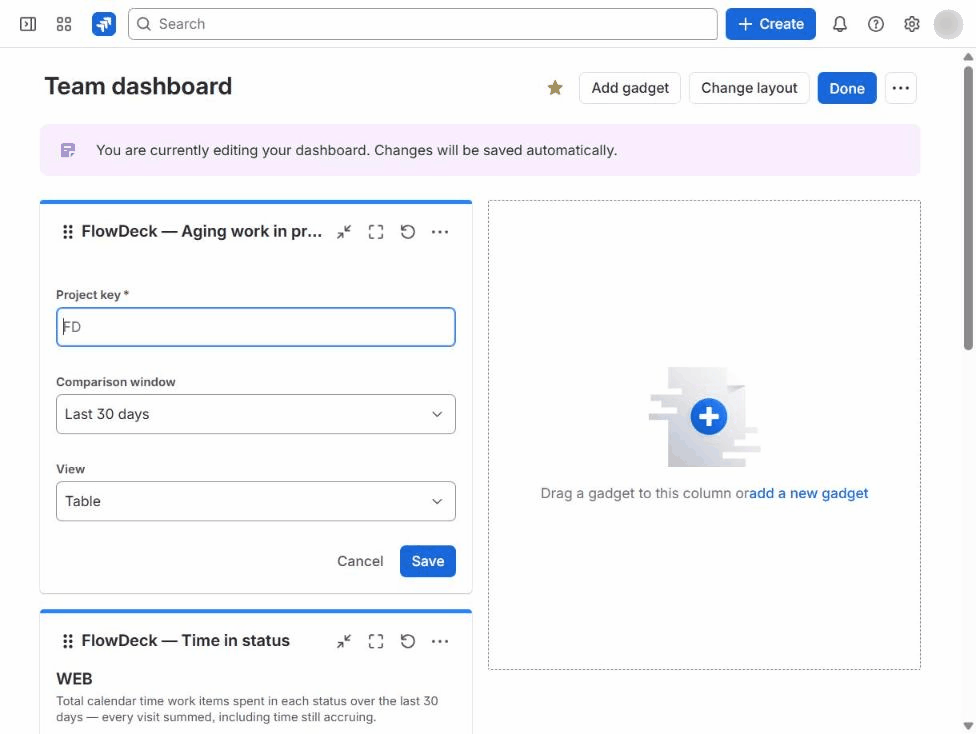Viewport: 976px width, 734px height.
Task: Open notifications with the bell icon
Action: (x=840, y=24)
